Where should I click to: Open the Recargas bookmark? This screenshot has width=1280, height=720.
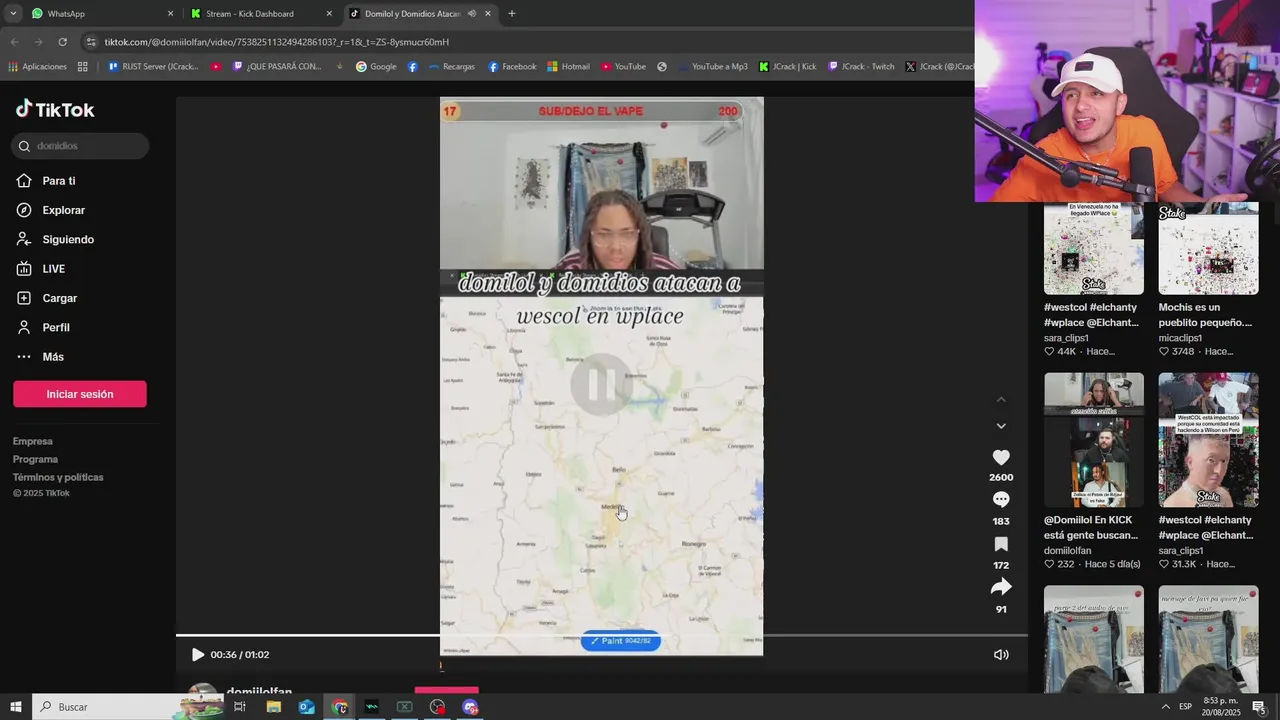tap(451, 67)
